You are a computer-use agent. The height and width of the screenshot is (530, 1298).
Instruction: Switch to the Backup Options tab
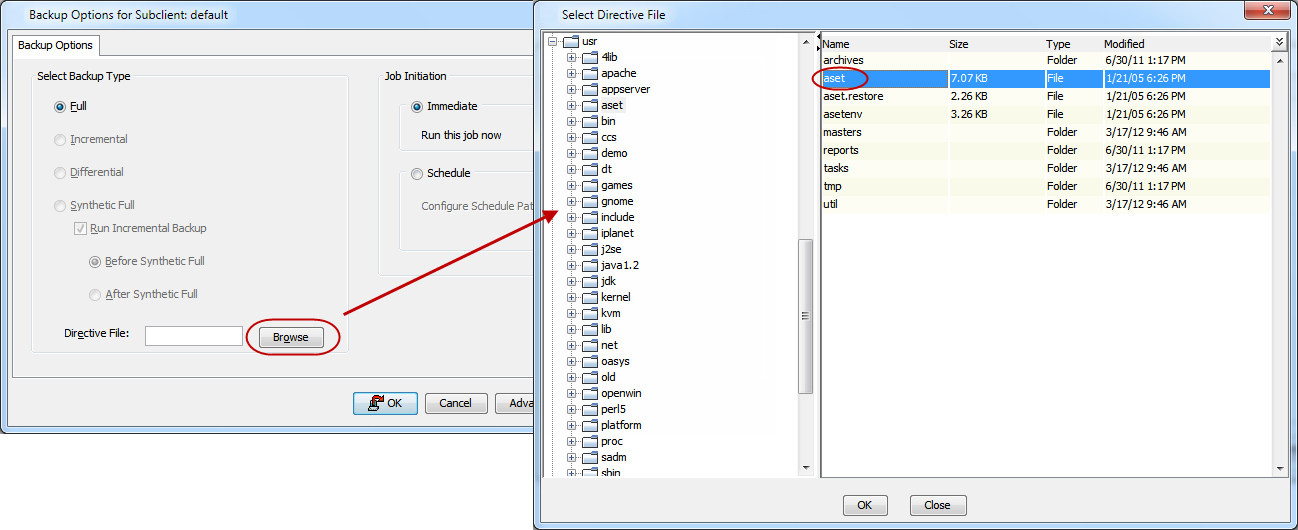(x=56, y=45)
